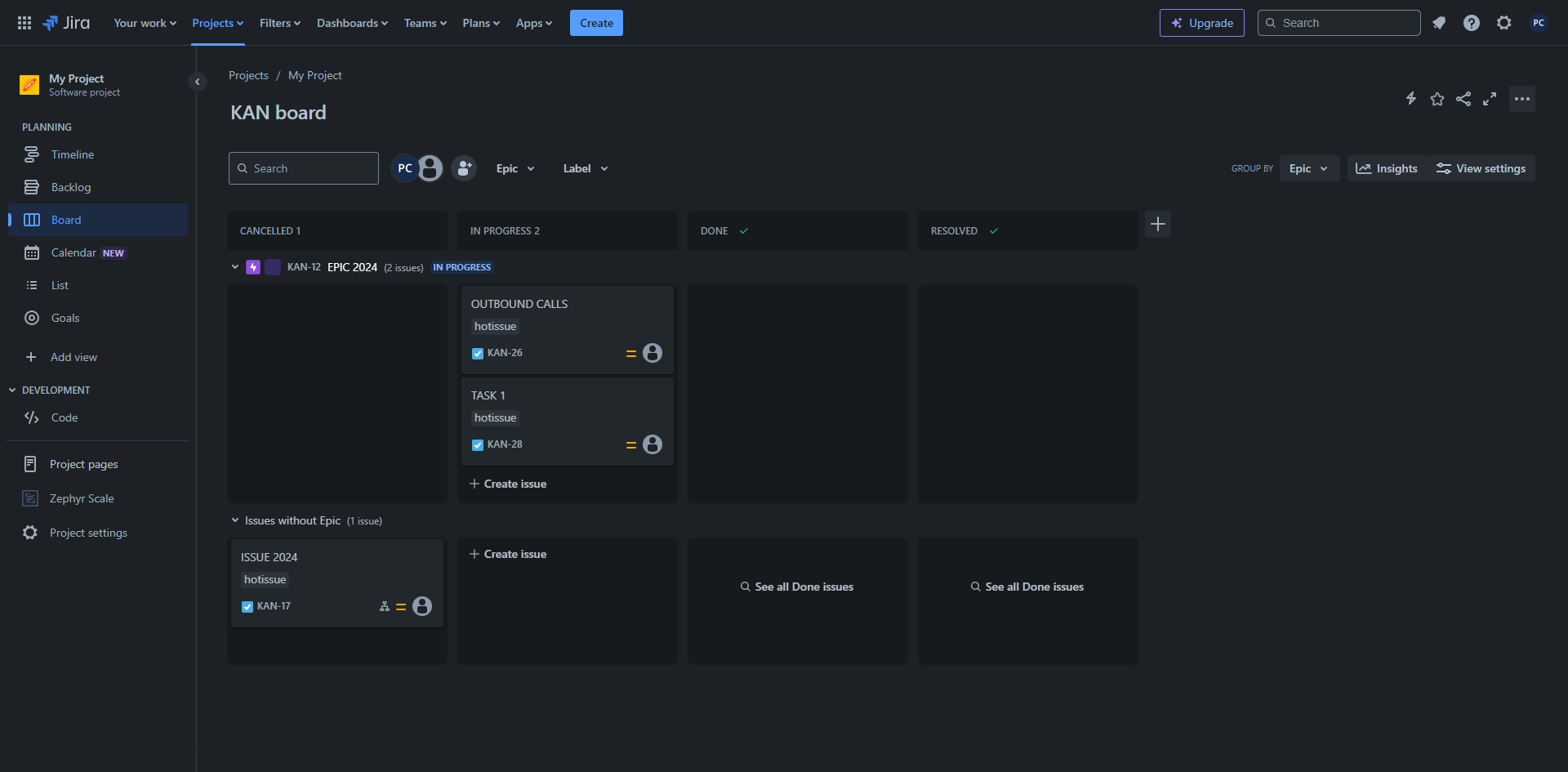
Task: Open the Dashboards menu
Action: point(352,23)
